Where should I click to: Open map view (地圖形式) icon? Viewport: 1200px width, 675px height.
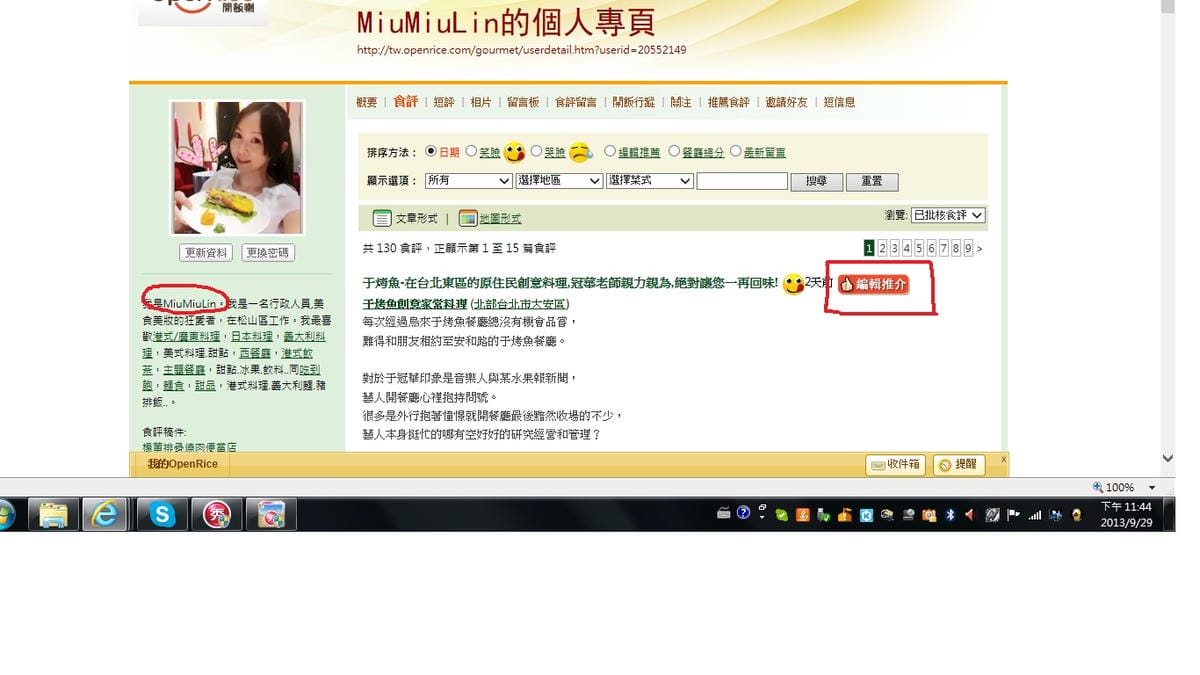[468, 218]
